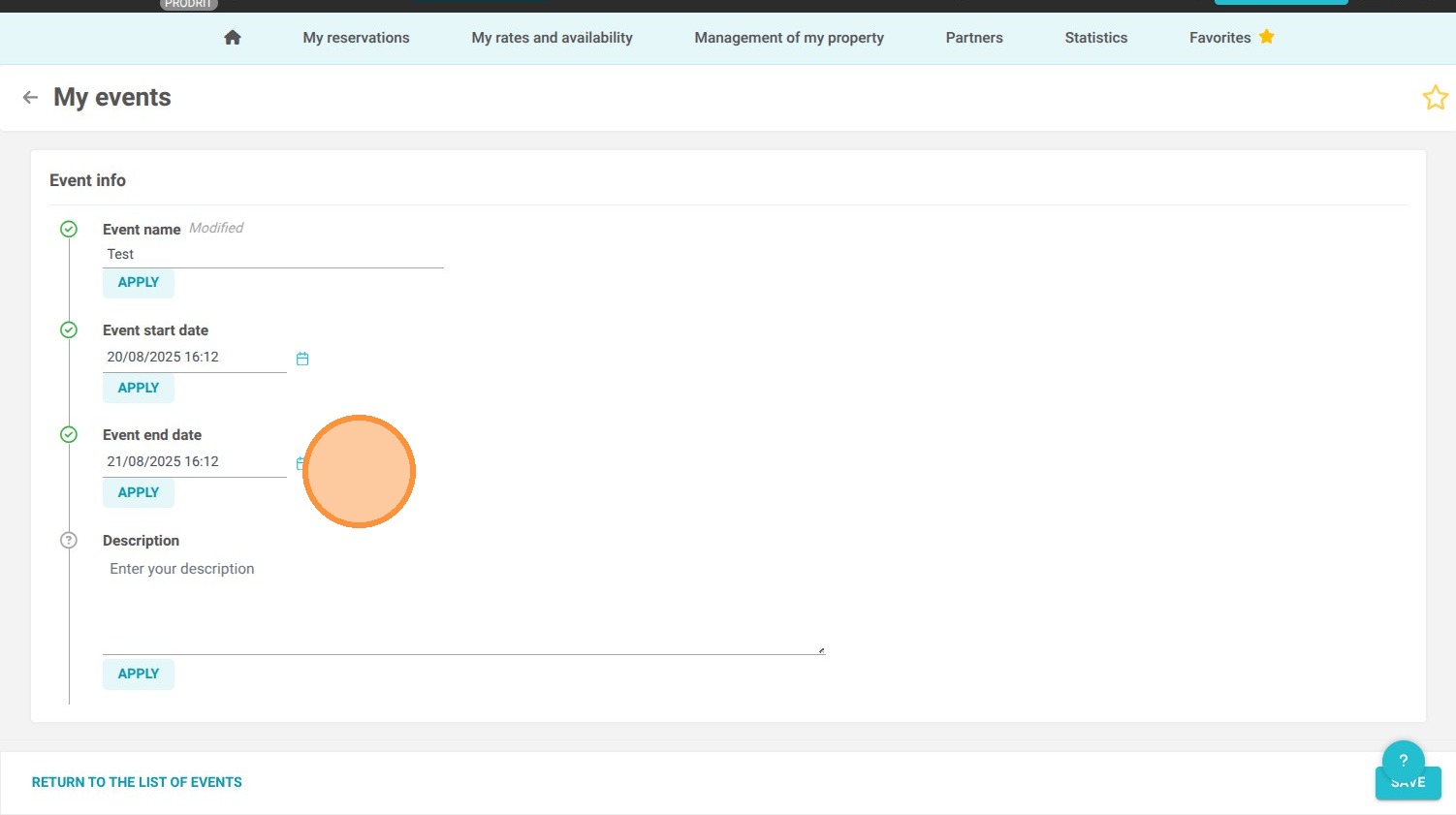Click the back arrow beside My events
The height and width of the screenshot is (815, 1456).
30,97
